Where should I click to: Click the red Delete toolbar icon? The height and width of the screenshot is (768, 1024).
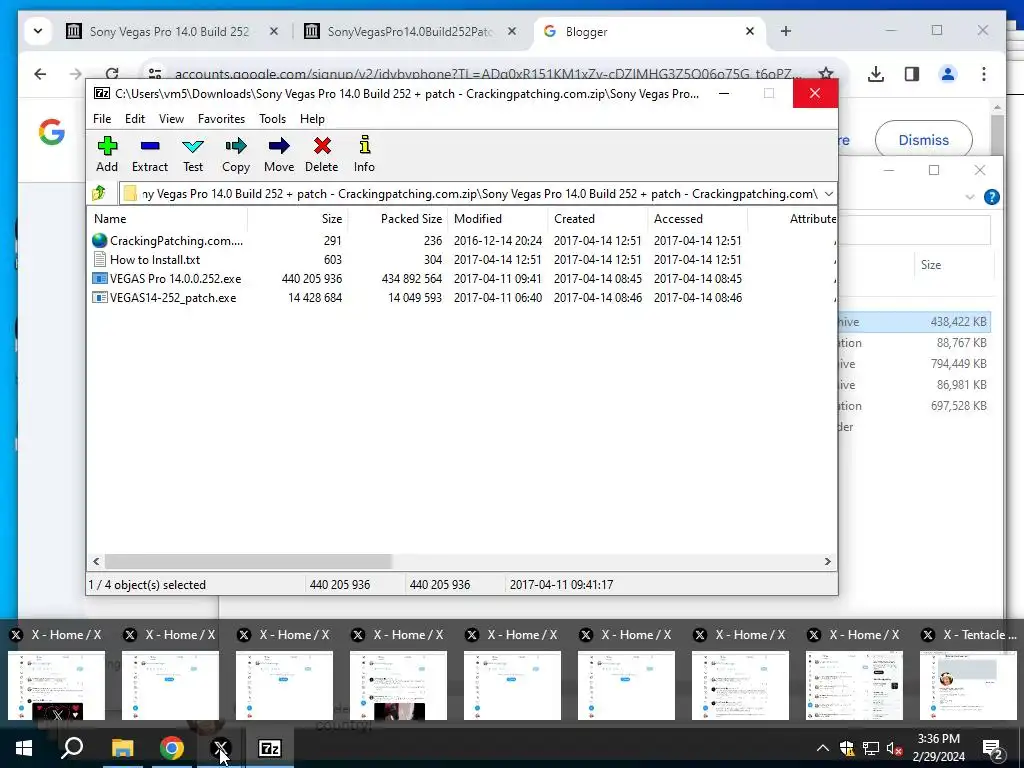[x=321, y=146]
